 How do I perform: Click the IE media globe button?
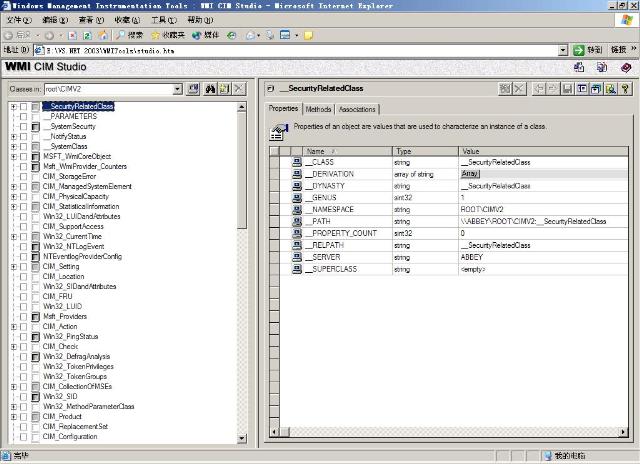pos(206,36)
